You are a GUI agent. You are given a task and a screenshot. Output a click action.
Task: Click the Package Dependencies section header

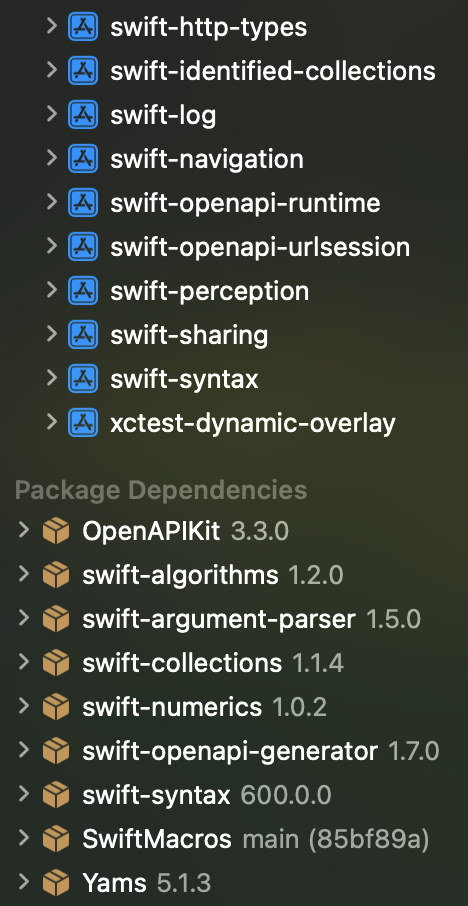[x=161, y=490]
